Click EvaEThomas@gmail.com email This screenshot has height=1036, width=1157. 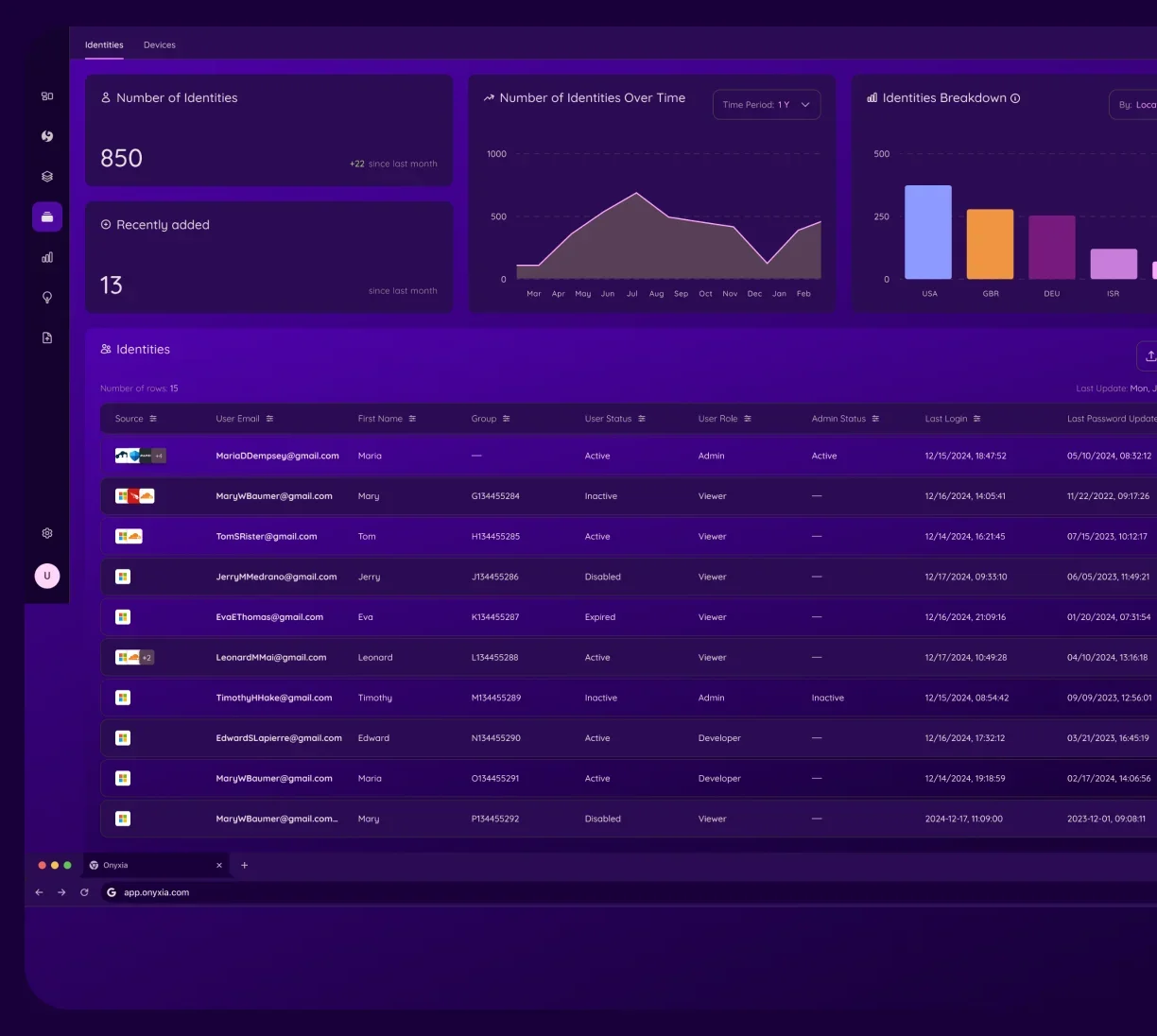(x=269, y=617)
